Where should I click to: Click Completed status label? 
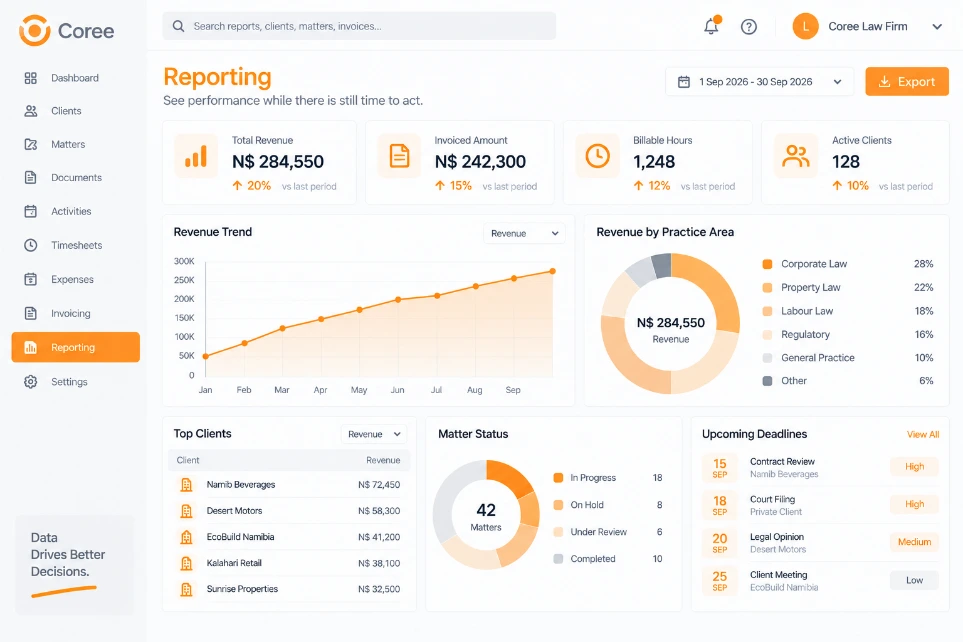pos(593,559)
